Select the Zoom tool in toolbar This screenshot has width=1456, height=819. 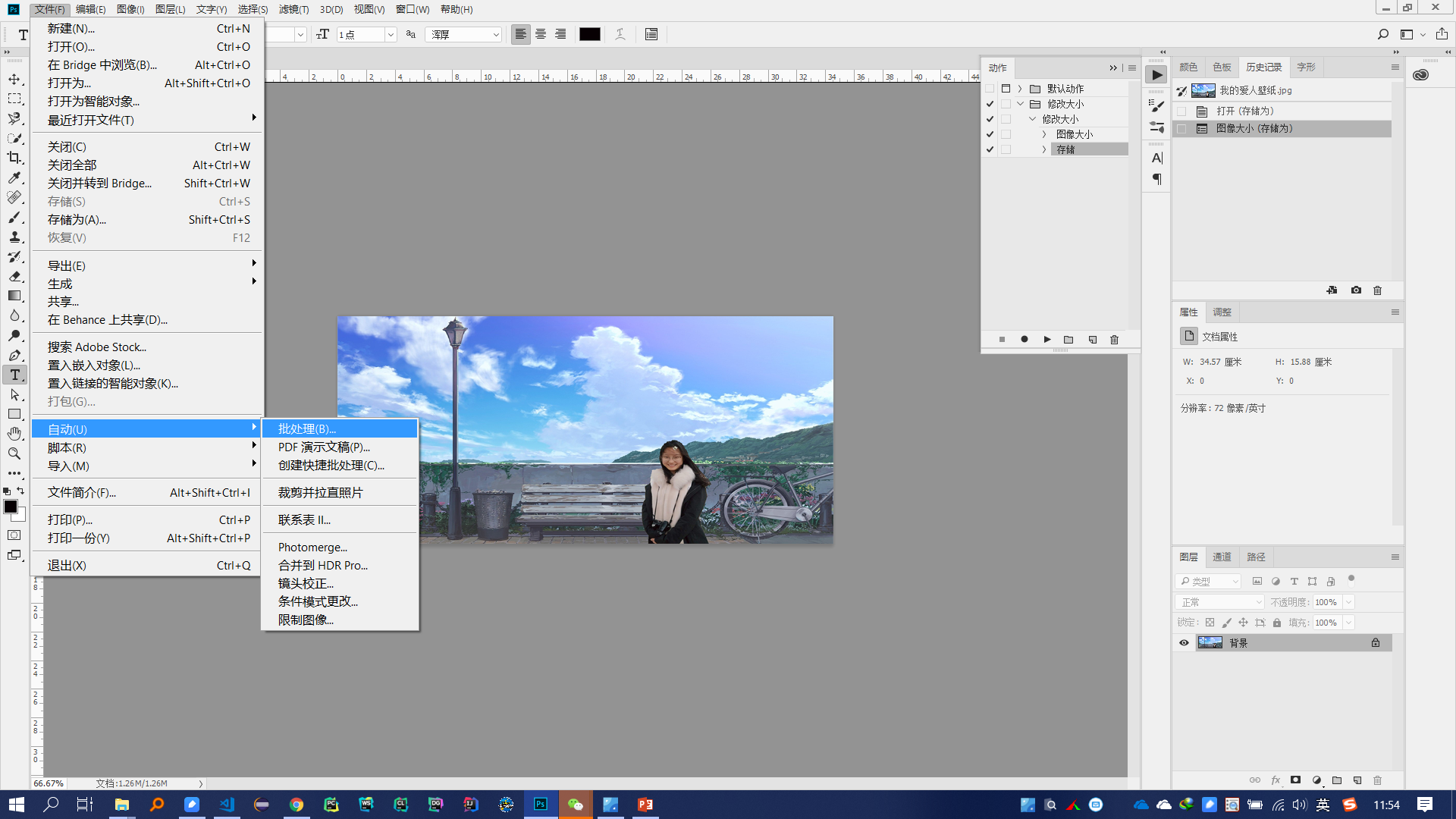[x=14, y=453]
